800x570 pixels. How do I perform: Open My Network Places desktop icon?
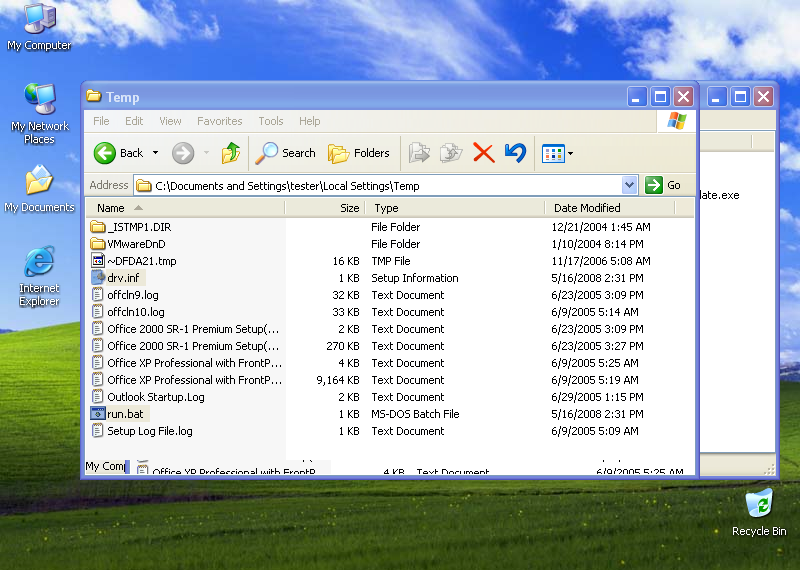pyautogui.click(x=40, y=114)
